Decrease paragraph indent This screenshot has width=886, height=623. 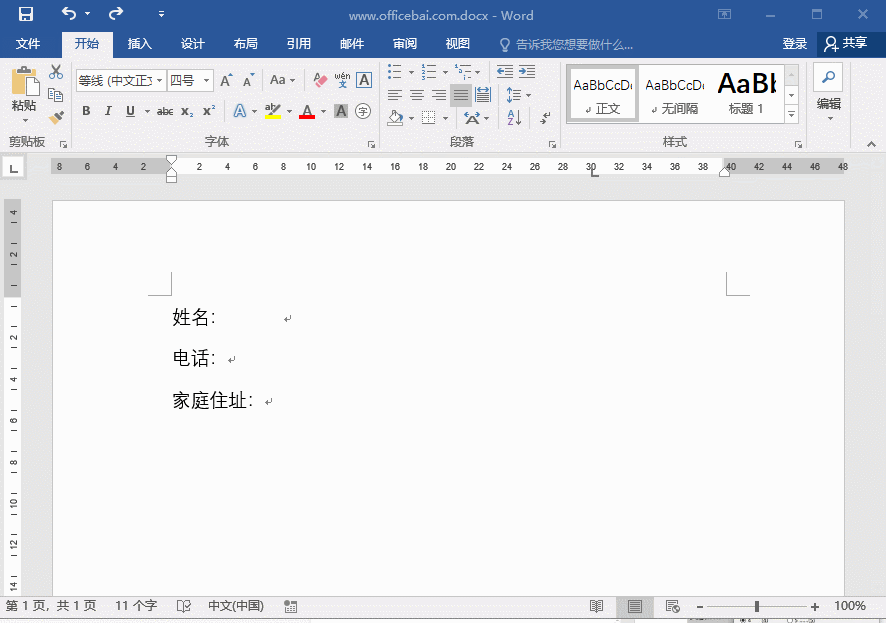[505, 71]
